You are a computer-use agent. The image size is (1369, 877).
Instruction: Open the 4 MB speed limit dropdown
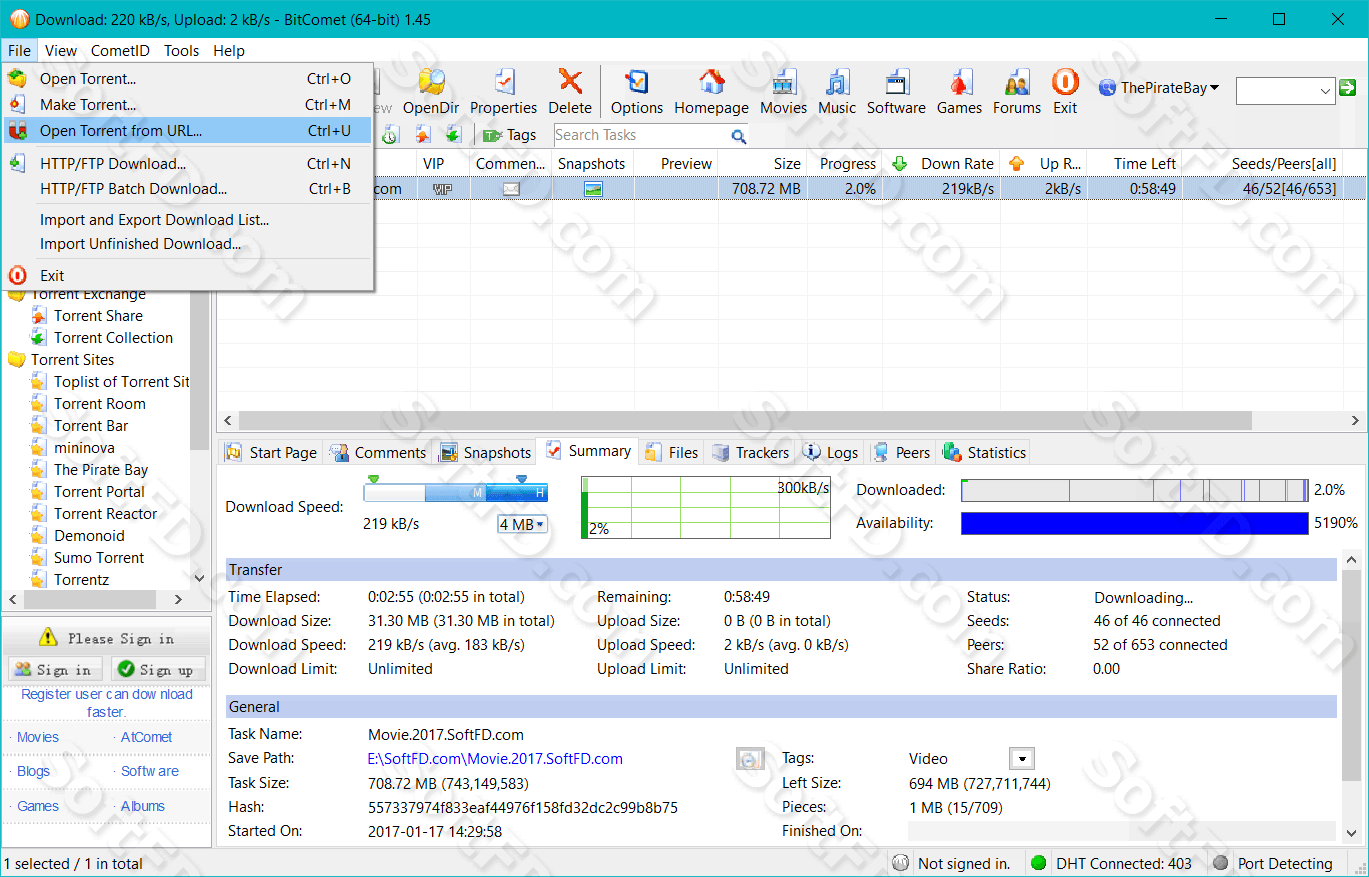pos(522,524)
